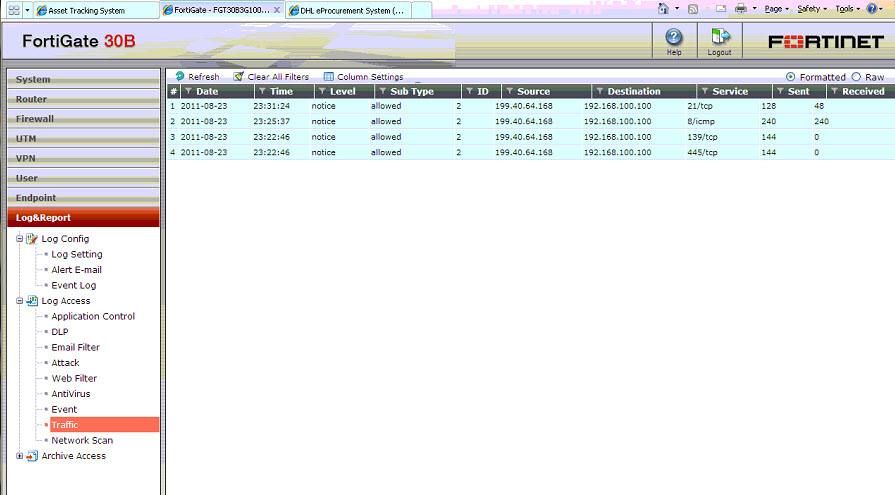Open Column Settings icon
895x495 pixels.
pyautogui.click(x=329, y=77)
